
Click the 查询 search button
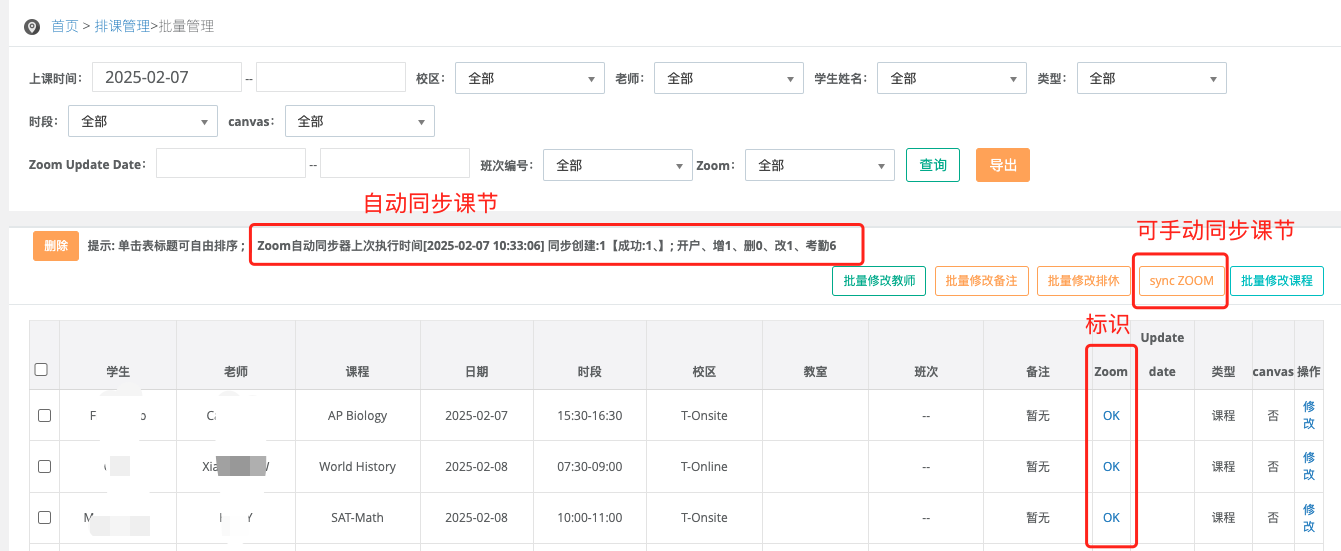[x=932, y=166]
